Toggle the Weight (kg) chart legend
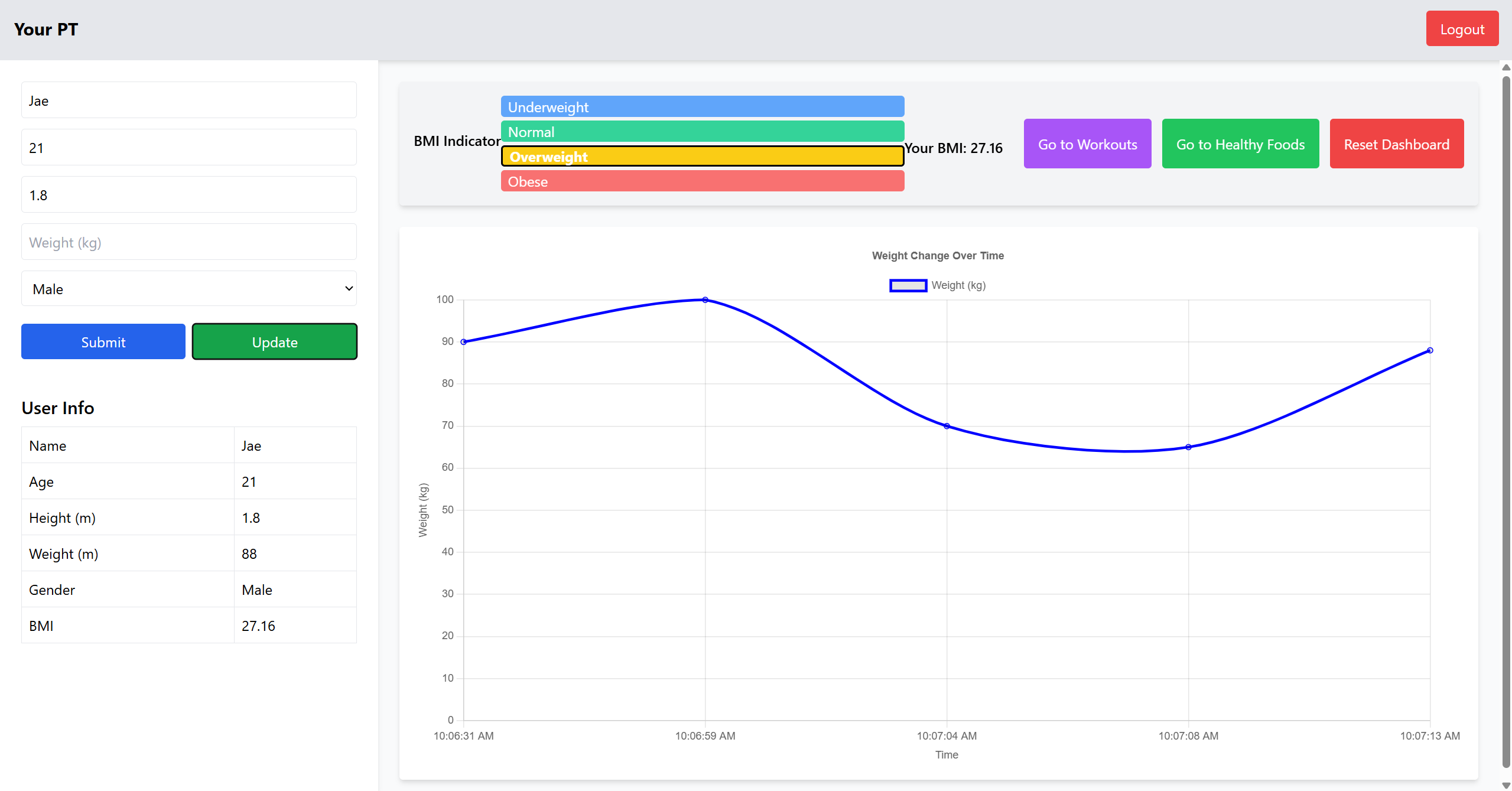The image size is (1512, 791). tap(938, 285)
